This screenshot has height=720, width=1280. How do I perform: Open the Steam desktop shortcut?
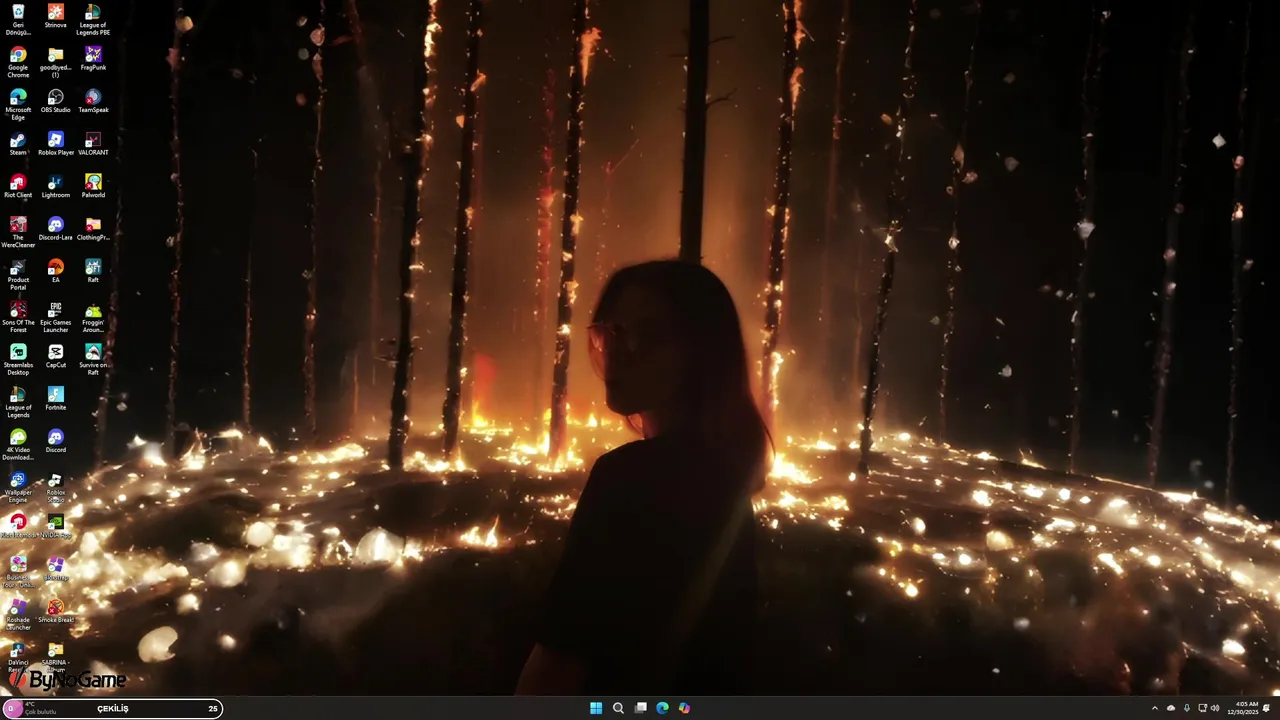click(18, 143)
